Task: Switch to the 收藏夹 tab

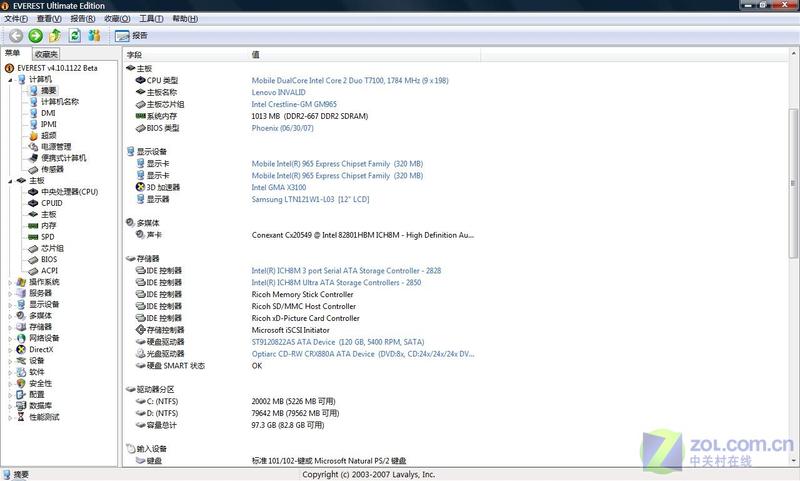Action: [x=46, y=54]
